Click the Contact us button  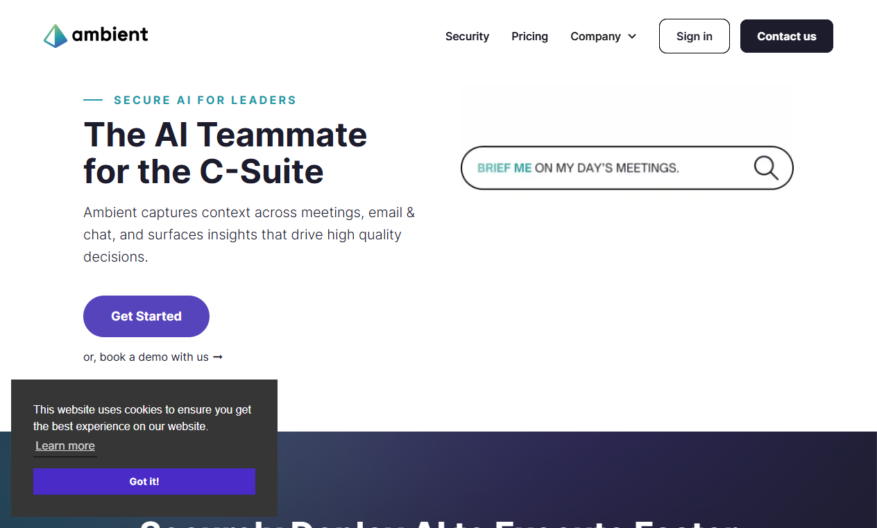pos(786,36)
